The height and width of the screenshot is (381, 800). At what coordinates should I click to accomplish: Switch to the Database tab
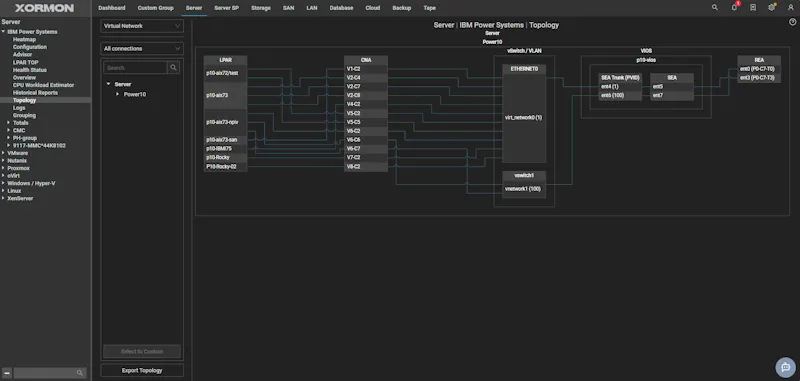(x=341, y=8)
